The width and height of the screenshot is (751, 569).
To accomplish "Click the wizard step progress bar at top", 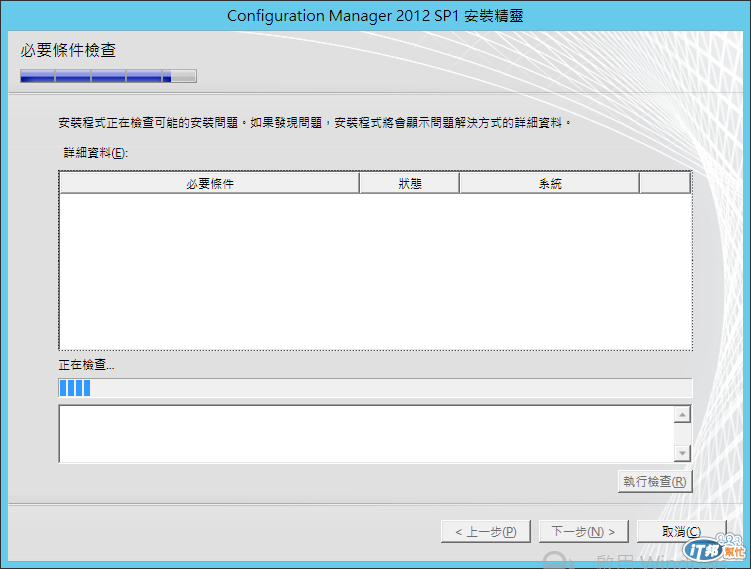I will click(108, 76).
